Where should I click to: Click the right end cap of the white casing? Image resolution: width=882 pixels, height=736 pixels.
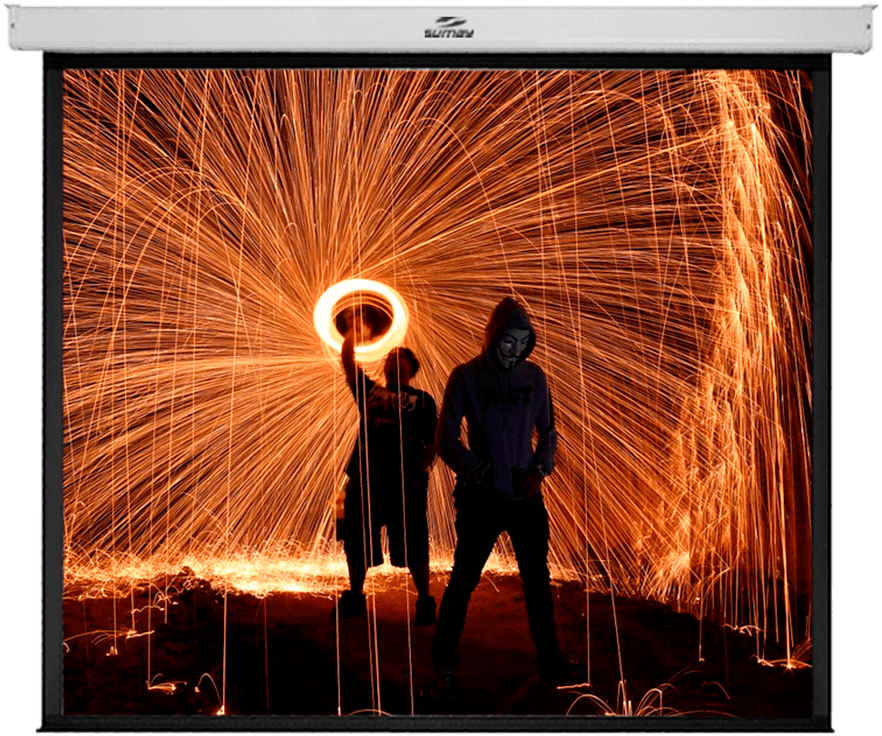[867, 28]
